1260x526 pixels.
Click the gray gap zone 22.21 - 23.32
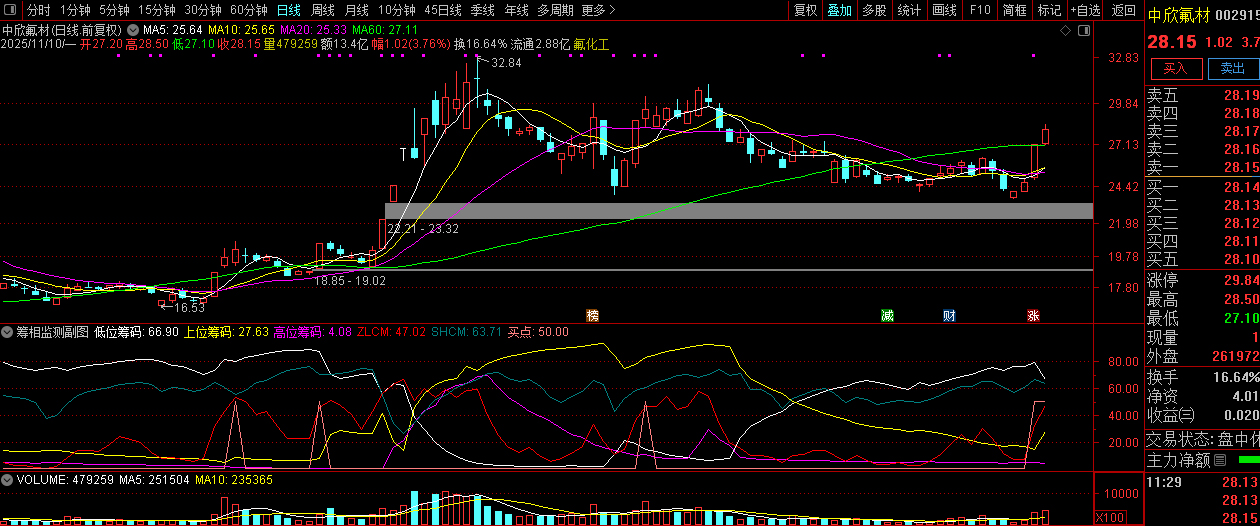coord(739,211)
